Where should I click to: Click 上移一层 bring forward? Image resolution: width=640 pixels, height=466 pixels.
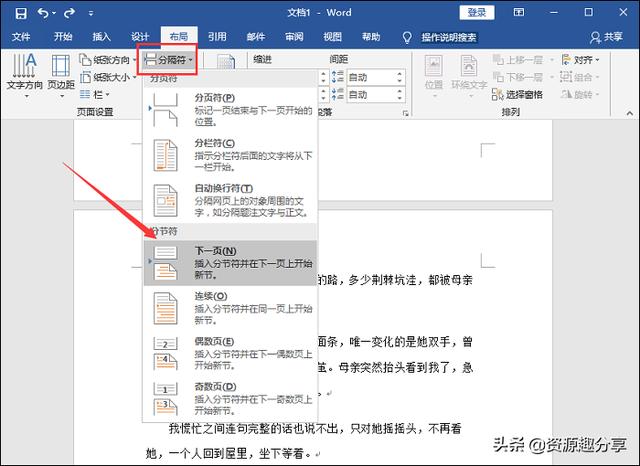pos(518,60)
